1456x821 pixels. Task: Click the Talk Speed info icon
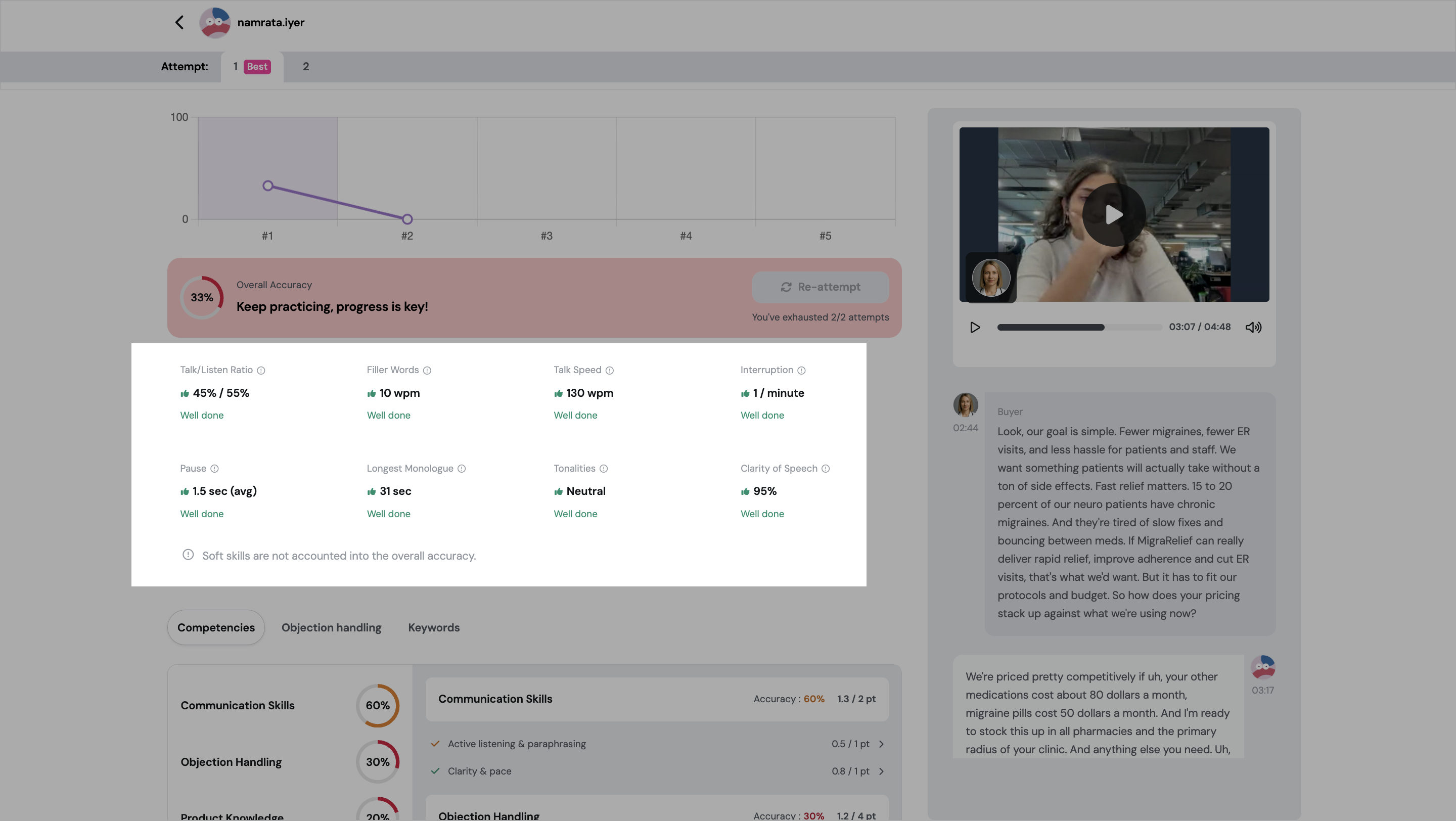609,371
